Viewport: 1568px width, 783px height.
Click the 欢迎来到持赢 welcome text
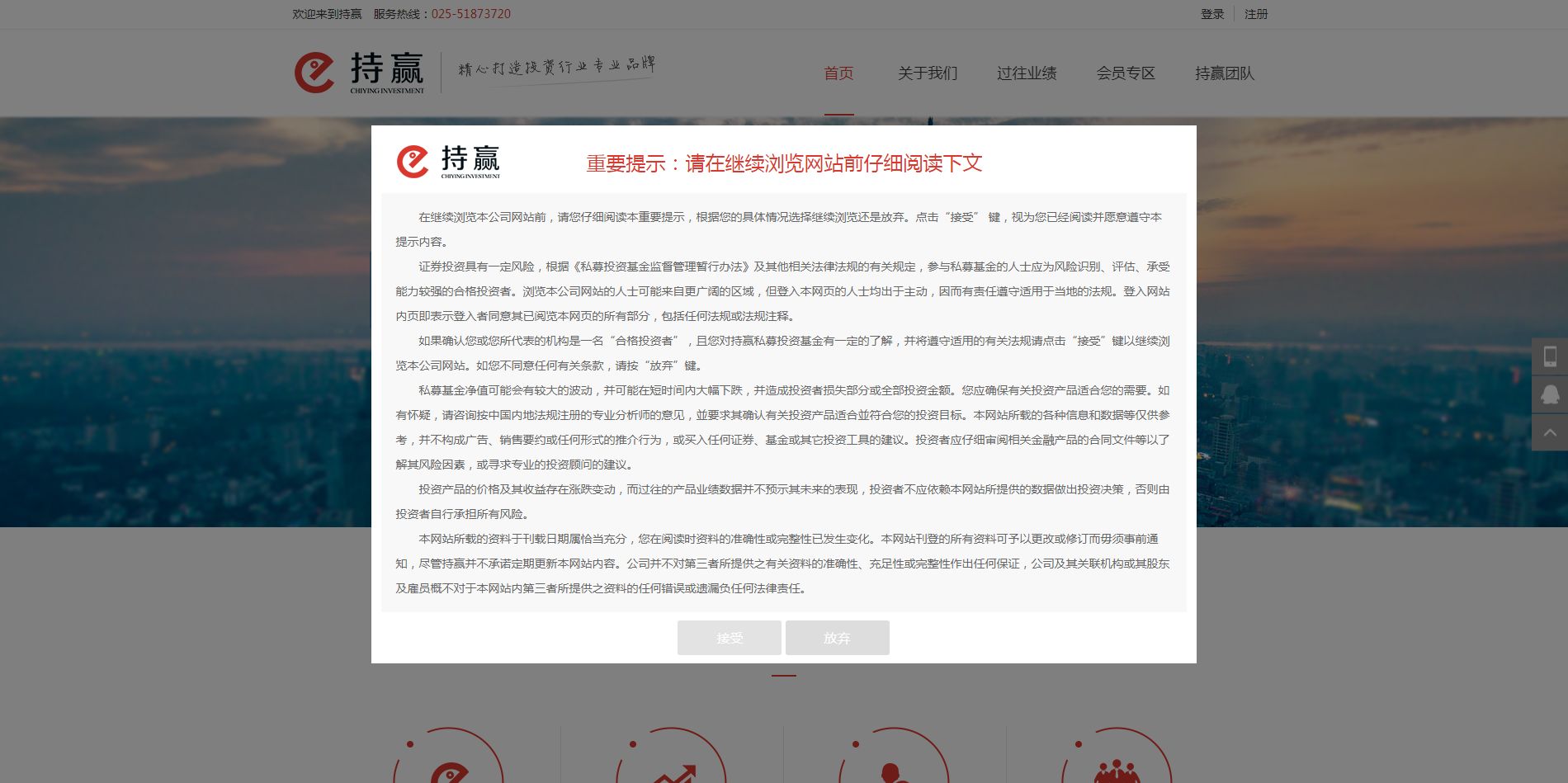click(327, 14)
